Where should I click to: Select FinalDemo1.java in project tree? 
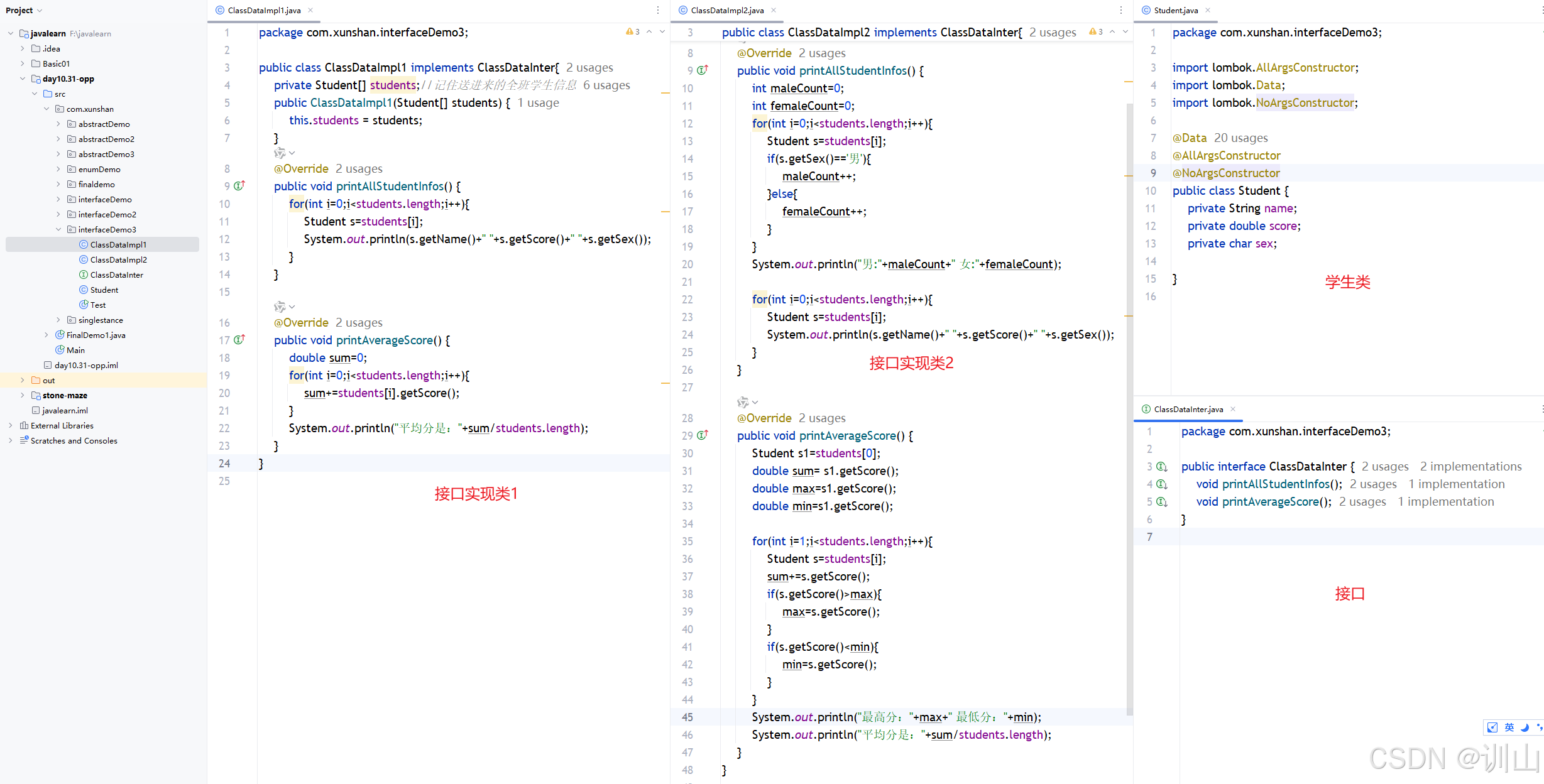(x=96, y=335)
